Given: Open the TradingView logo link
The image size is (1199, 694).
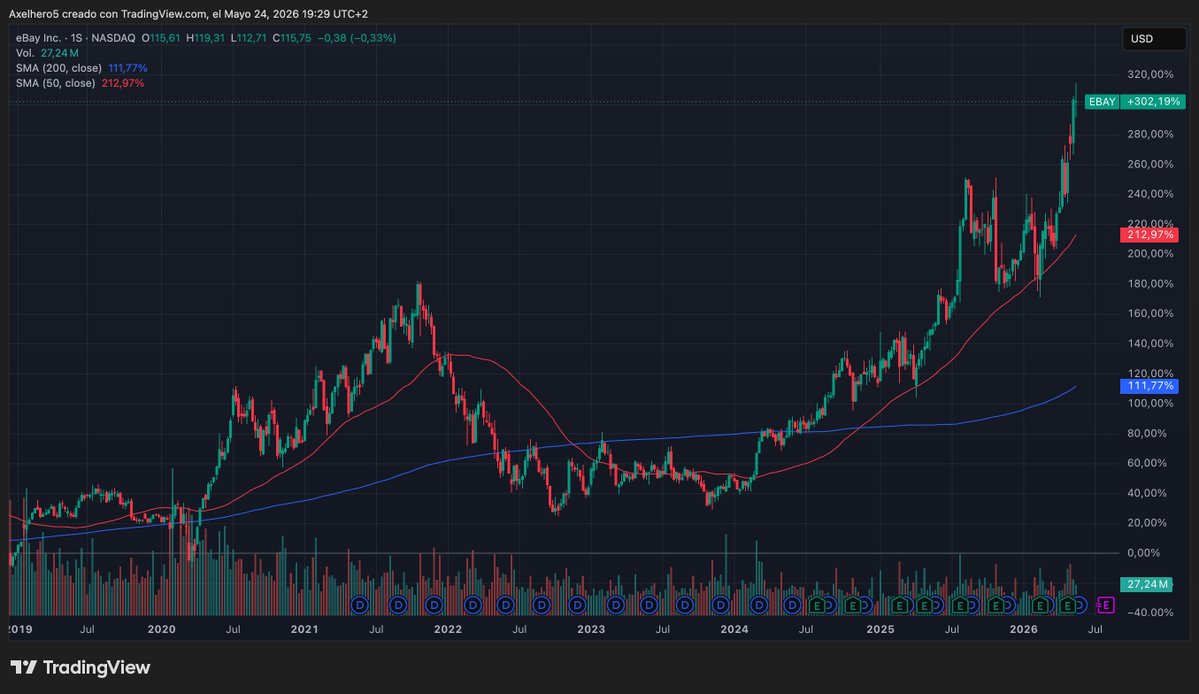Looking at the screenshot, I should coord(80,667).
